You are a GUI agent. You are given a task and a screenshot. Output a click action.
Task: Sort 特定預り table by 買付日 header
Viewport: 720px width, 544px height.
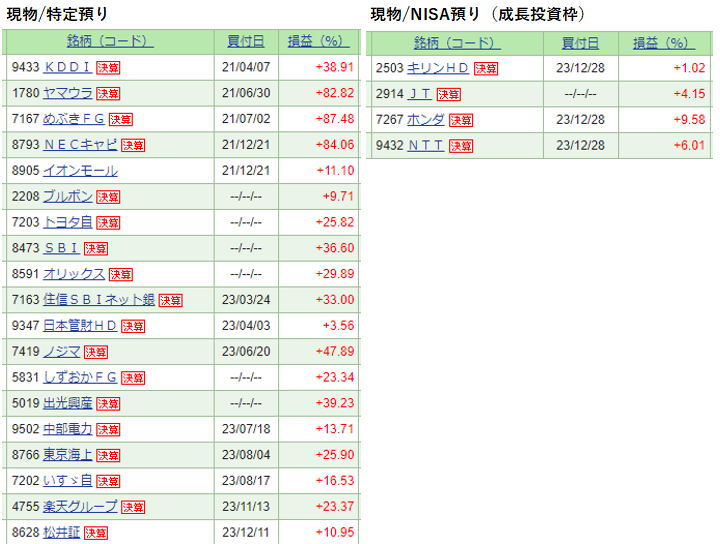click(x=246, y=41)
